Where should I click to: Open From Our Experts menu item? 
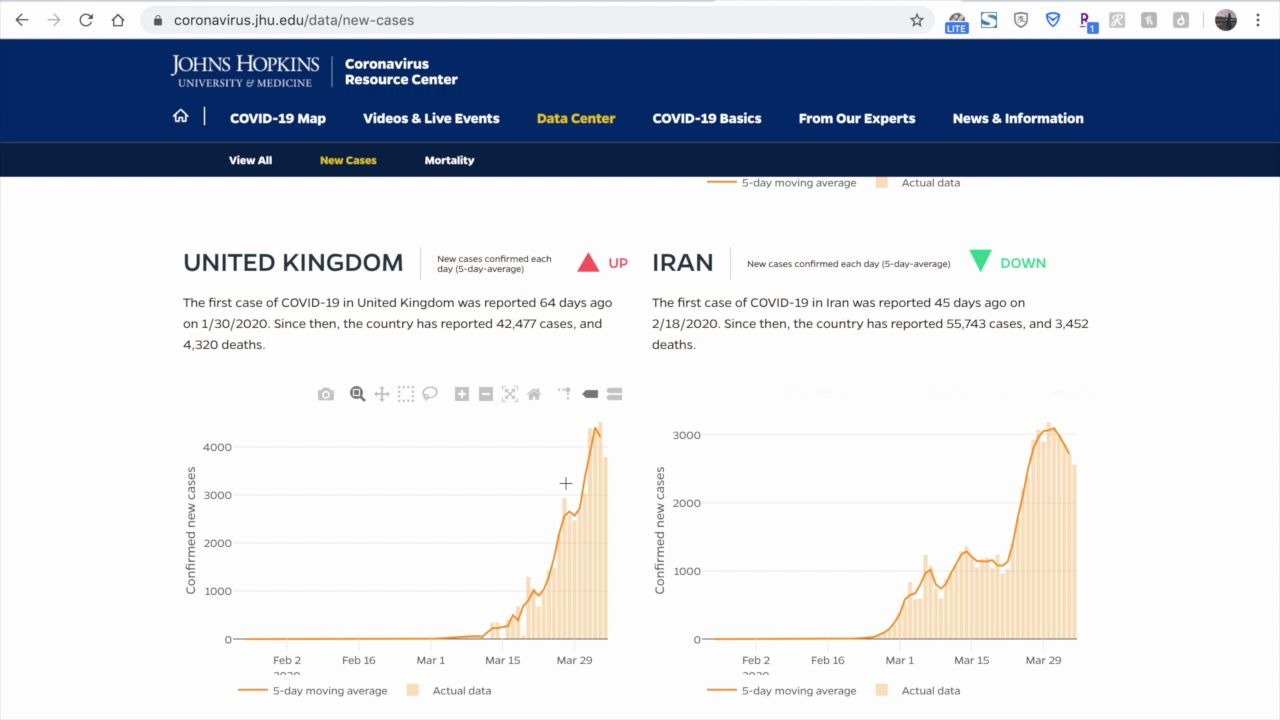click(857, 118)
